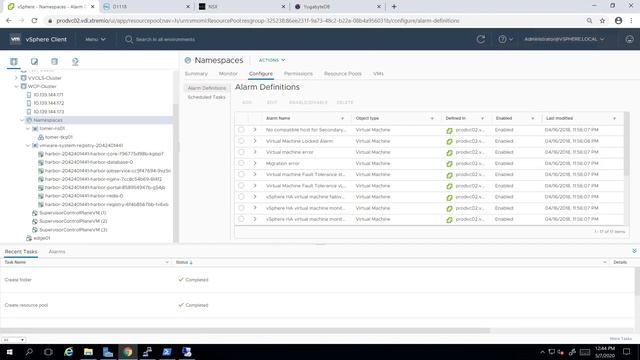
Task: Open Internet Explorer from the taskbar
Action: click(x=69, y=352)
